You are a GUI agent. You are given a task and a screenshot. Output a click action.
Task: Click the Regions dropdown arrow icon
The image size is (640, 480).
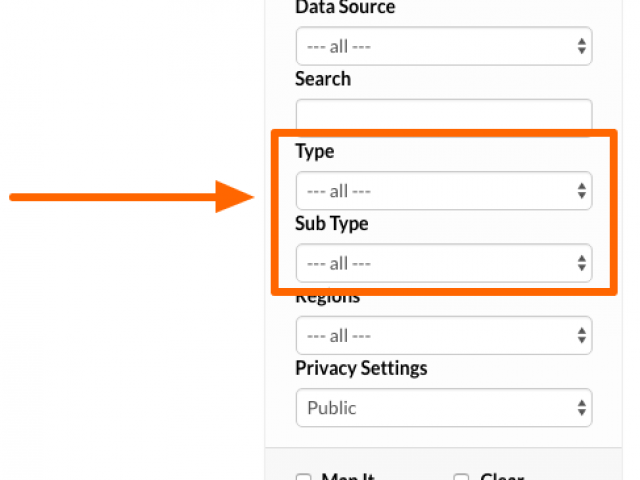pos(582,335)
